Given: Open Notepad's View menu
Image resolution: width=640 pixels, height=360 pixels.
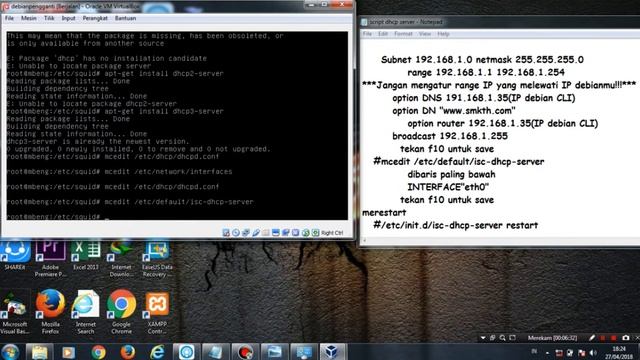Looking at the screenshot, I should click(425, 34).
